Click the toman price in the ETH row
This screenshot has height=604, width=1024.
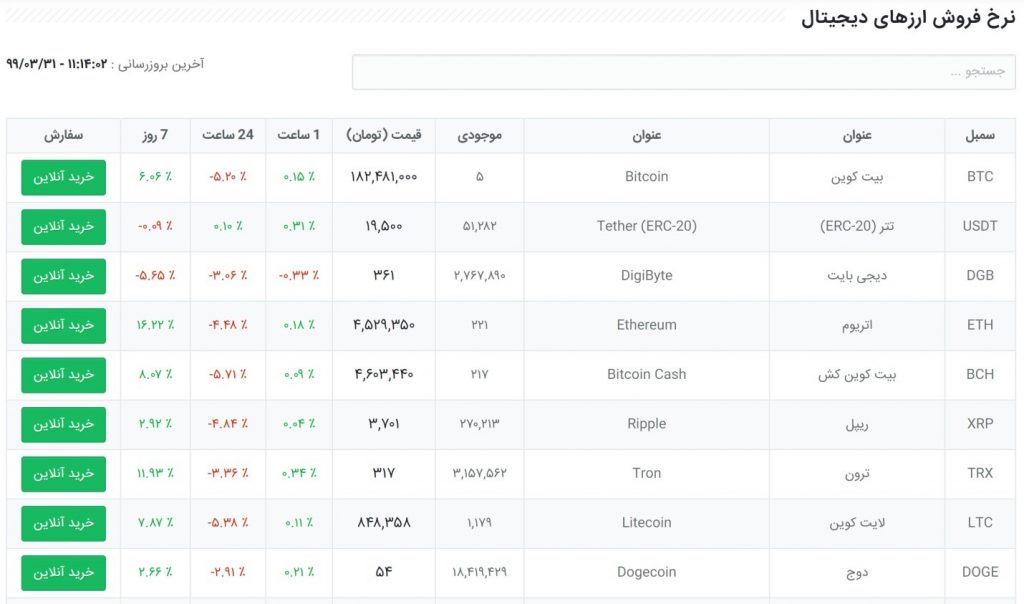point(384,325)
